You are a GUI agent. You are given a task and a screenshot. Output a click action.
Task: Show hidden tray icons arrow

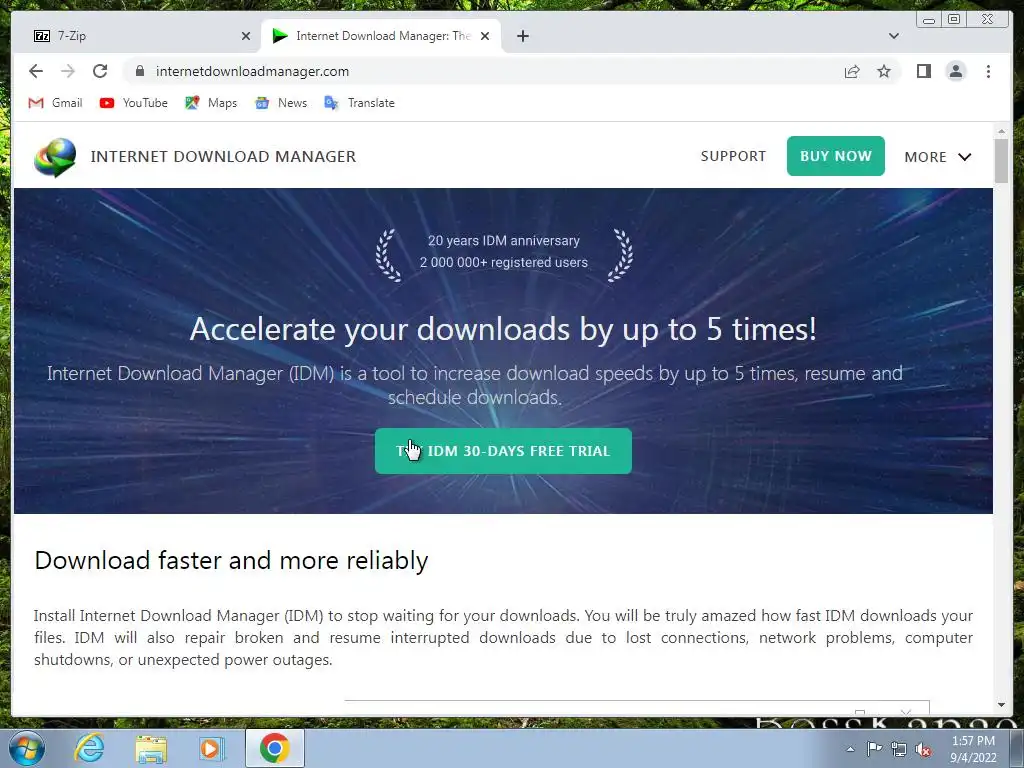[x=850, y=749]
